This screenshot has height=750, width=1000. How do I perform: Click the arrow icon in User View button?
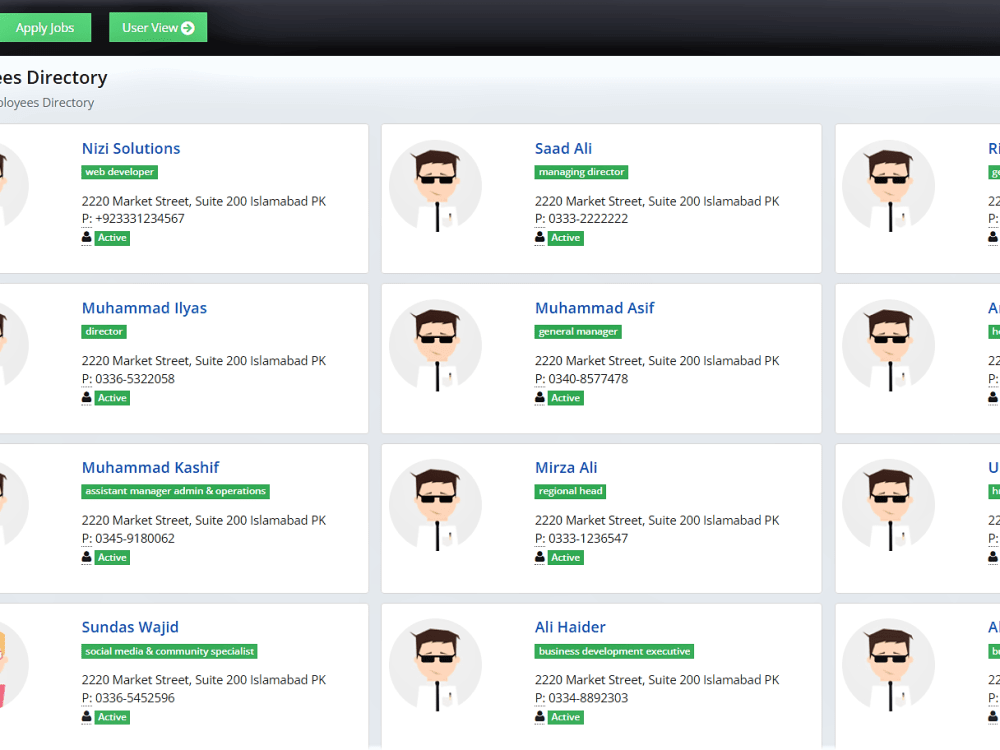(188, 28)
